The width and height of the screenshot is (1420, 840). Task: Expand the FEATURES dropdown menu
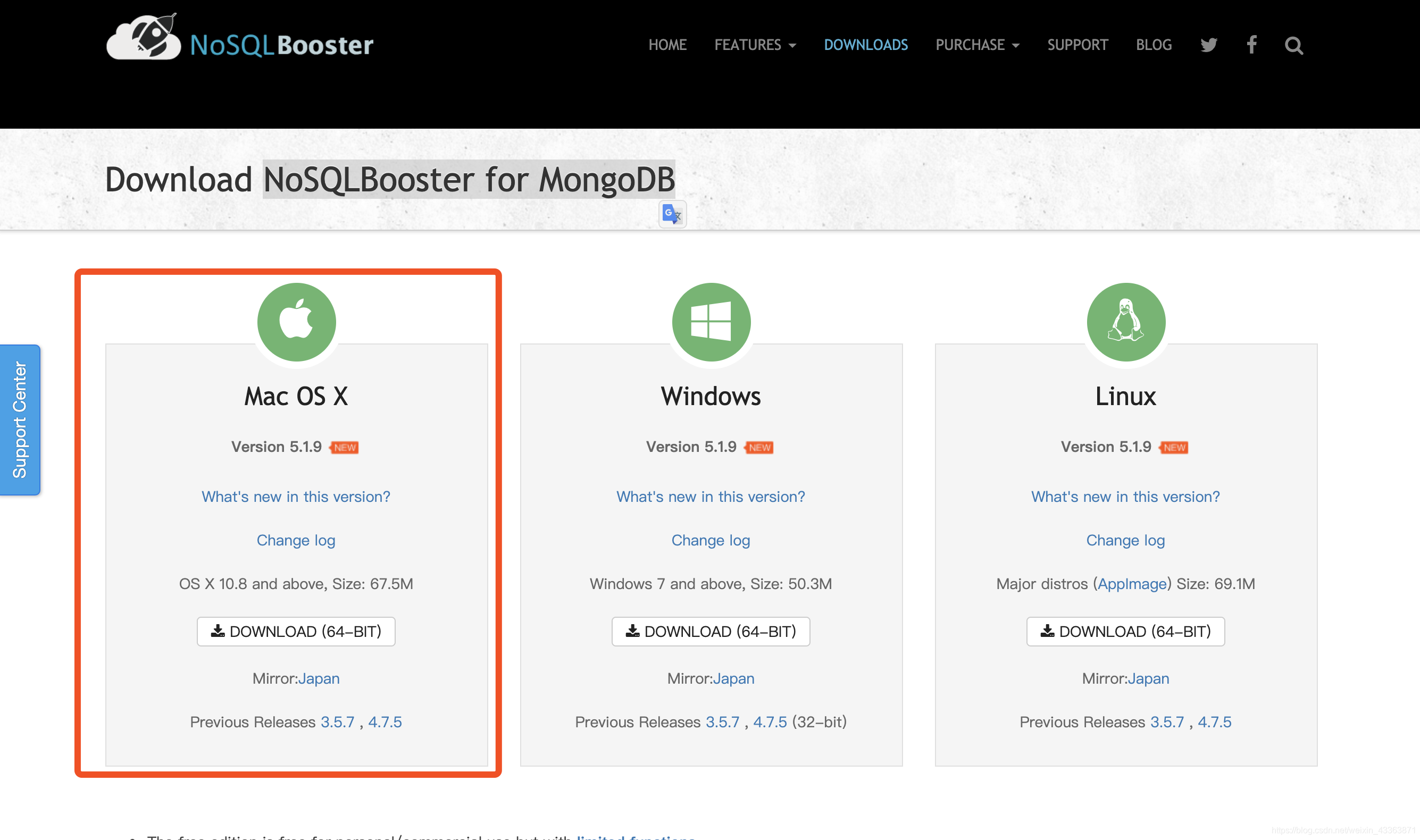[755, 45]
